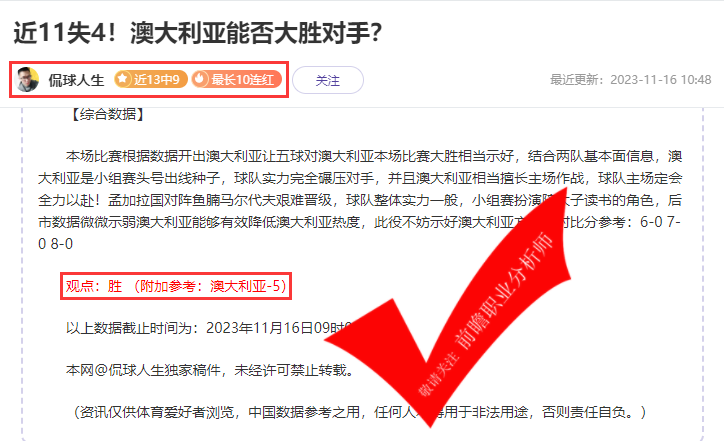Open the 侃球人生 author name link
Screen dimensions: 724x441
pyautogui.click(x=76, y=80)
